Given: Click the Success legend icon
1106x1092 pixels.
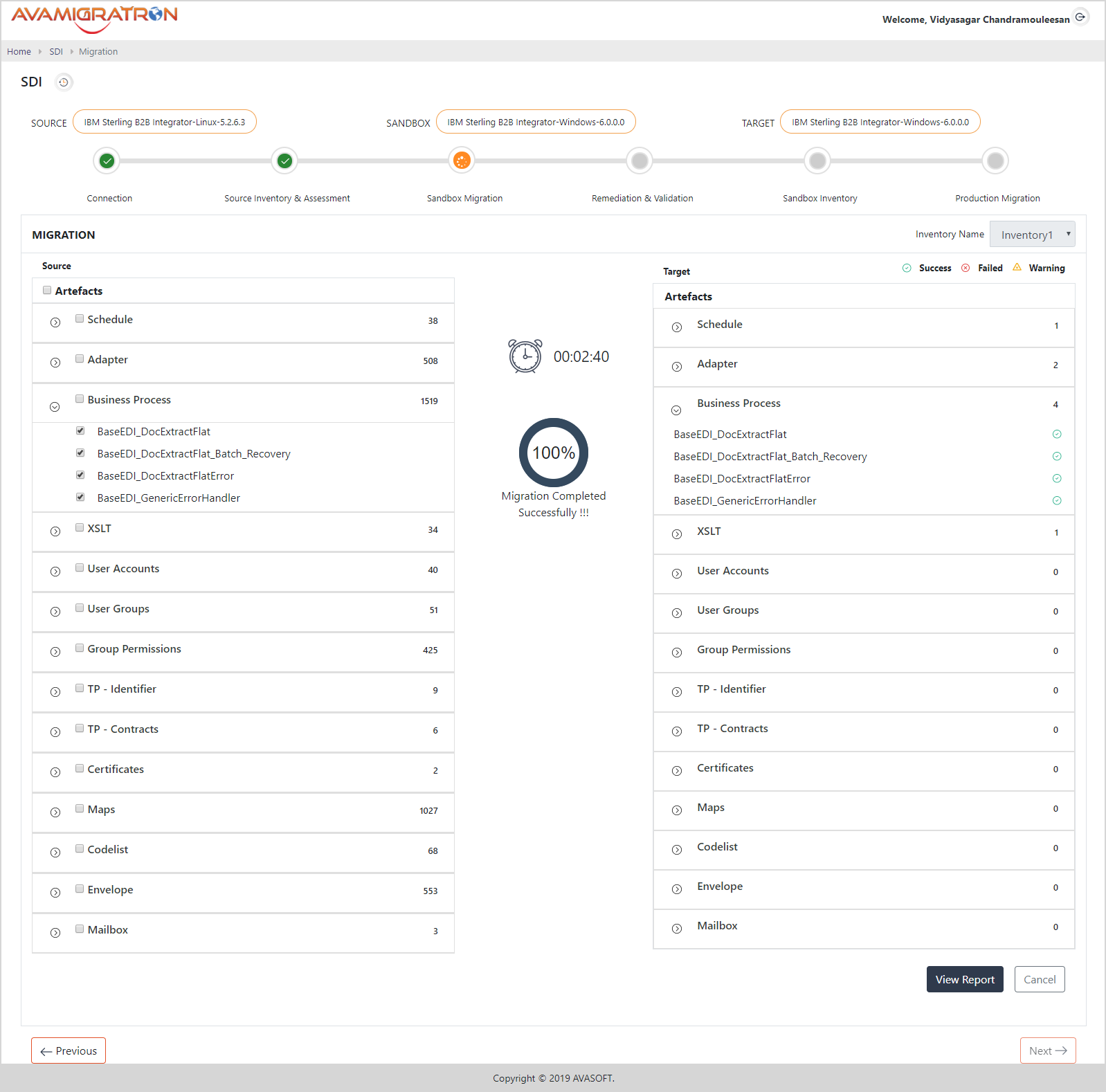Looking at the screenshot, I should coord(907,269).
